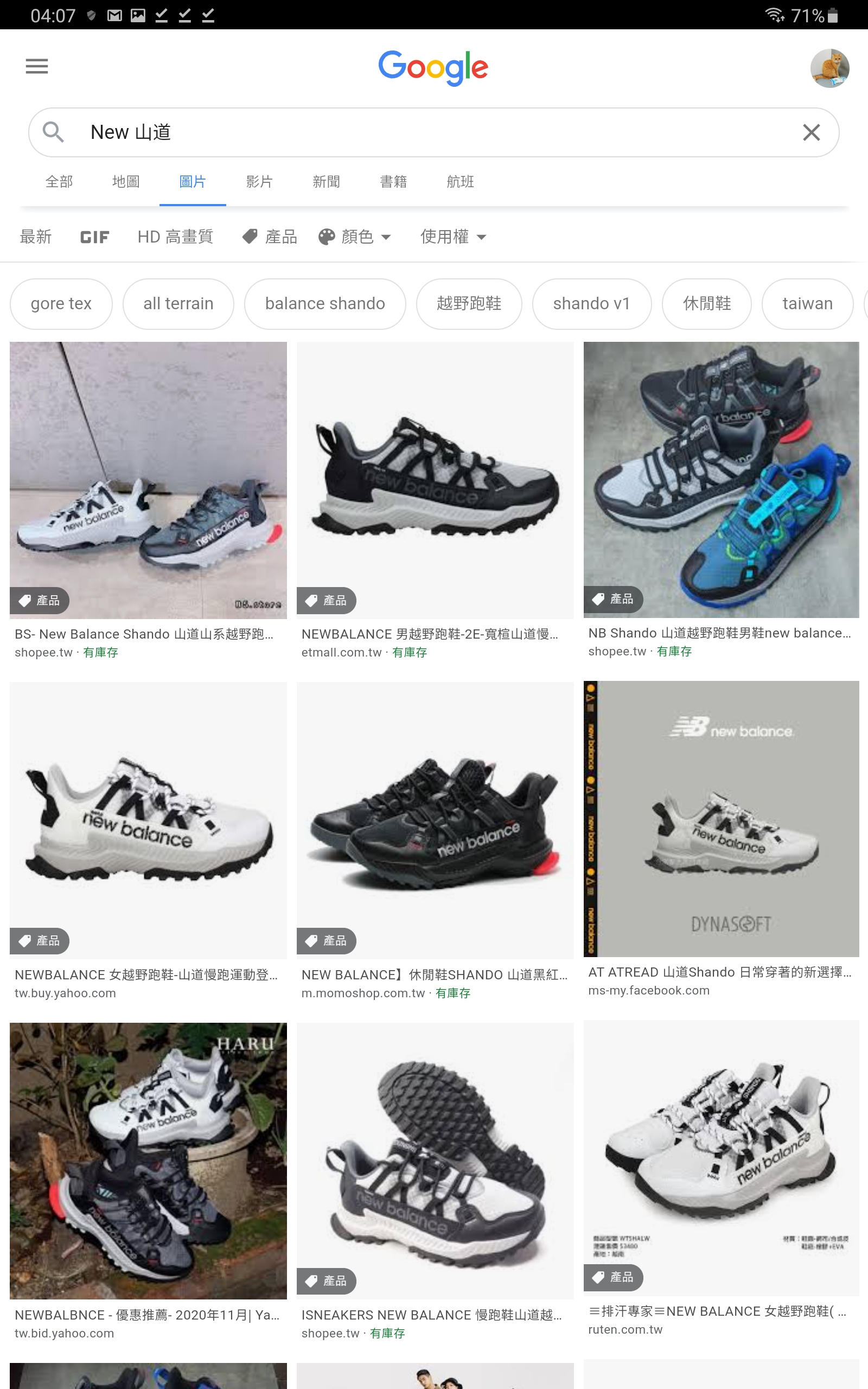
Task: Expand the 使用權 usage rights dropdown
Action: (x=453, y=237)
